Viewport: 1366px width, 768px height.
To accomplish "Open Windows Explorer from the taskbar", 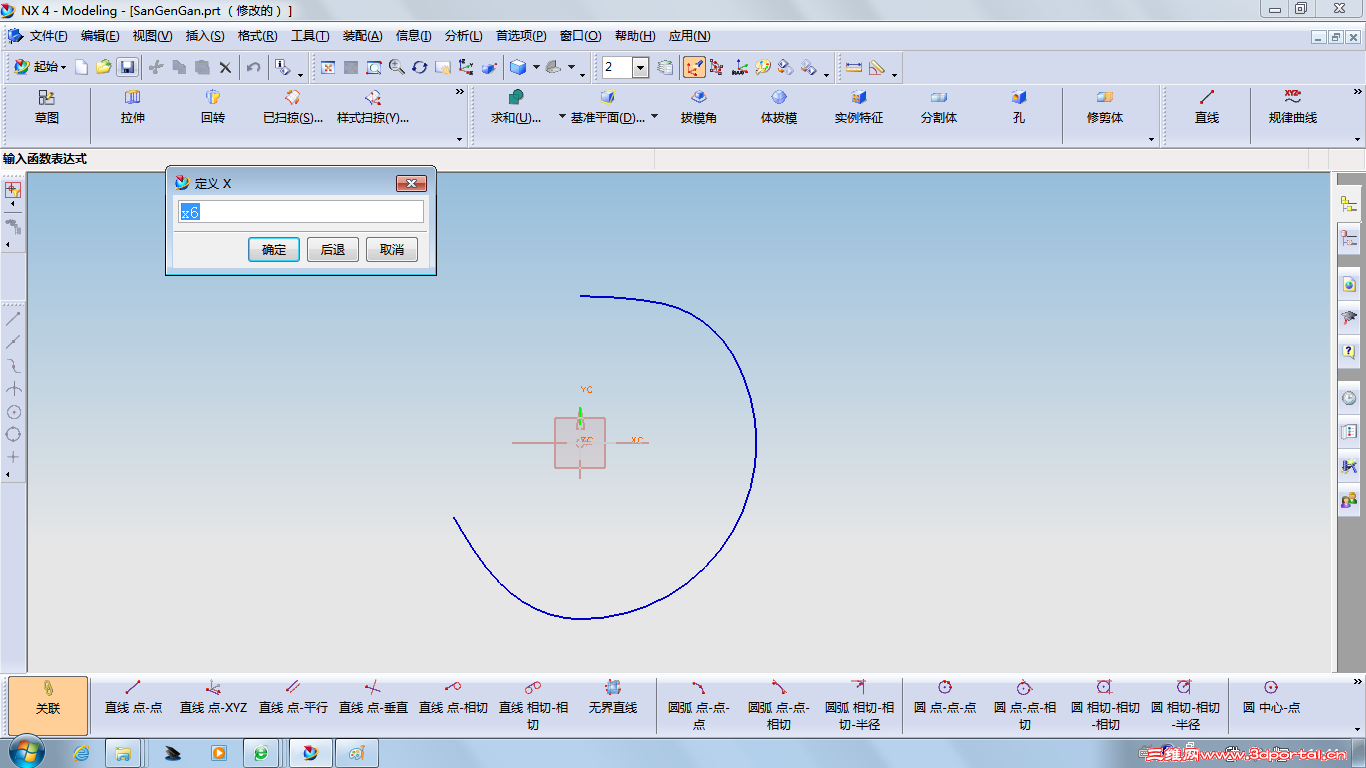I will click(x=123, y=752).
